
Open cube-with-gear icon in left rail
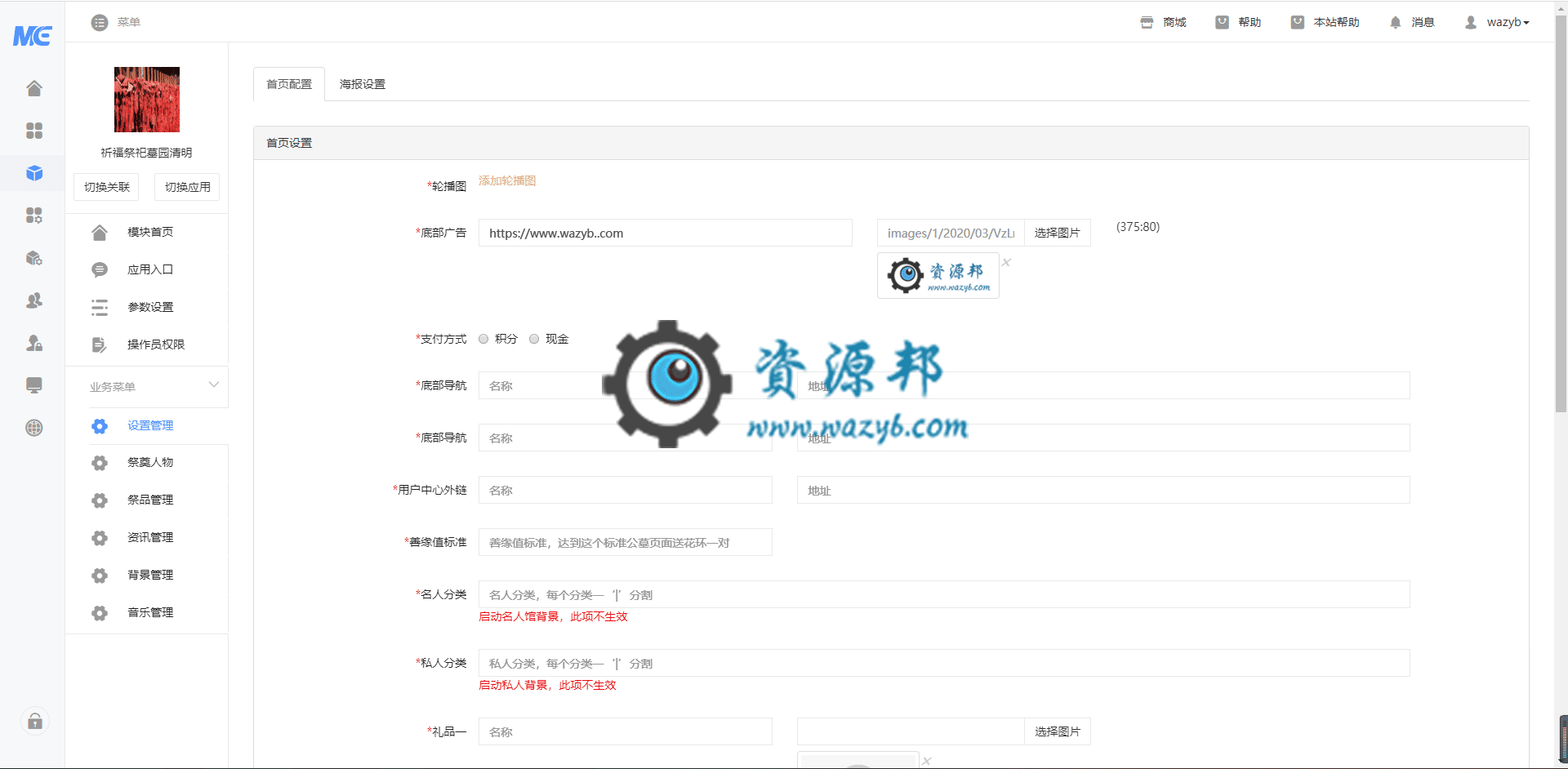[34, 258]
